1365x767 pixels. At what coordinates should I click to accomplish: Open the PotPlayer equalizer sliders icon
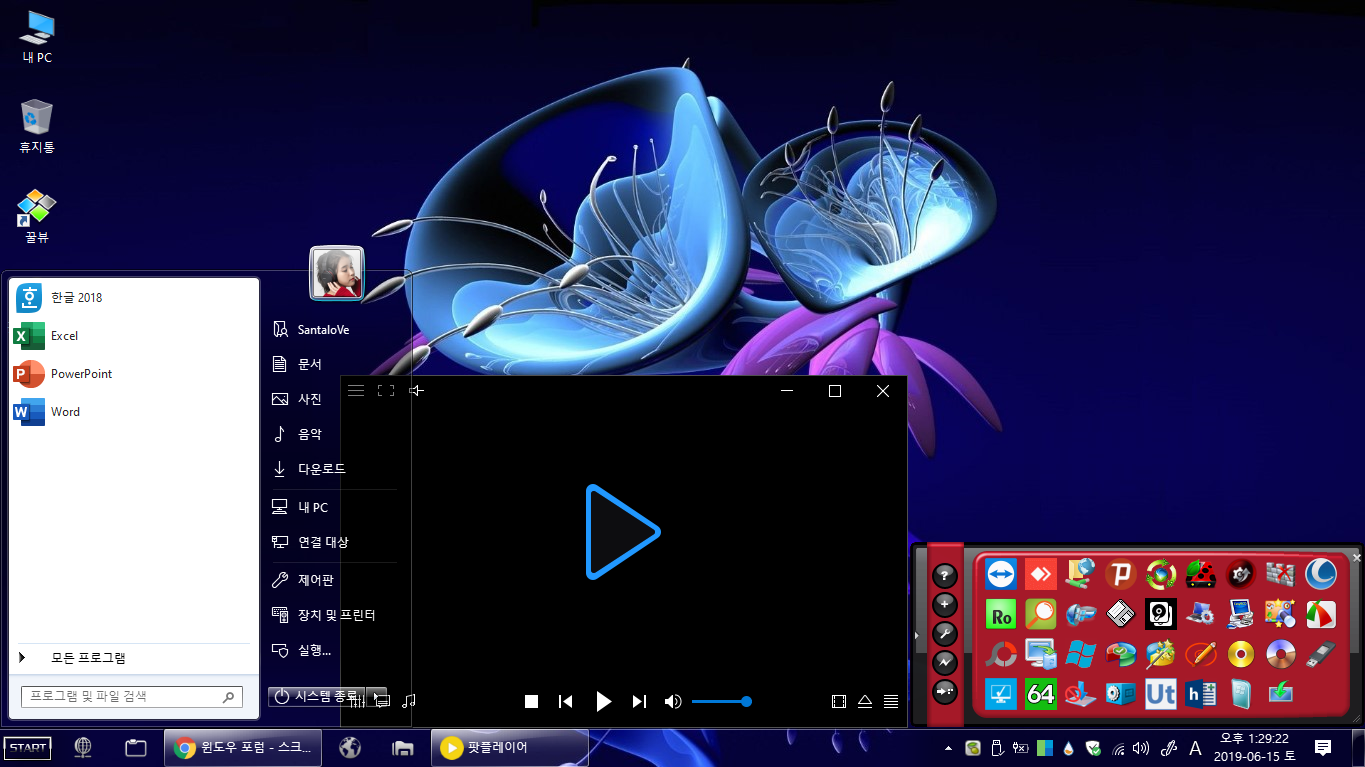(357, 702)
